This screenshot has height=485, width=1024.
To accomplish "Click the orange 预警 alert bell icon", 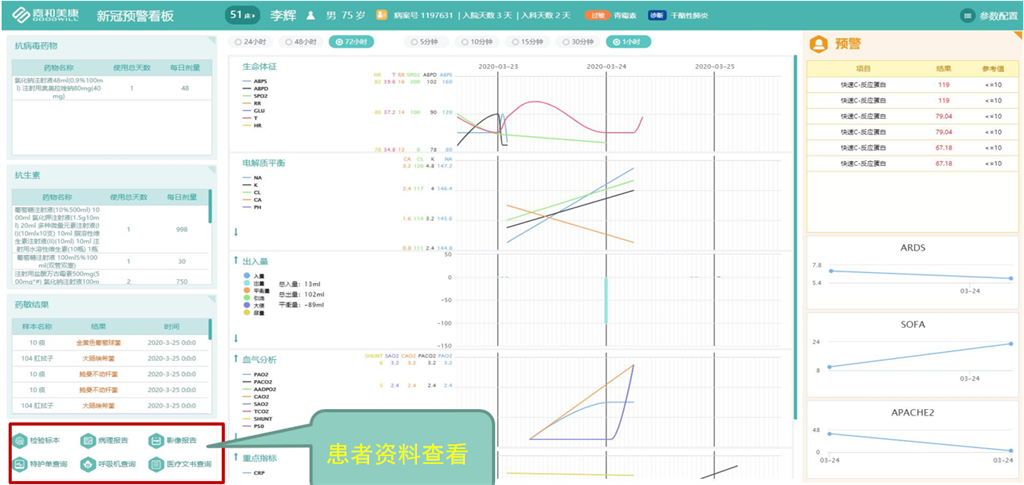I will coord(818,44).
